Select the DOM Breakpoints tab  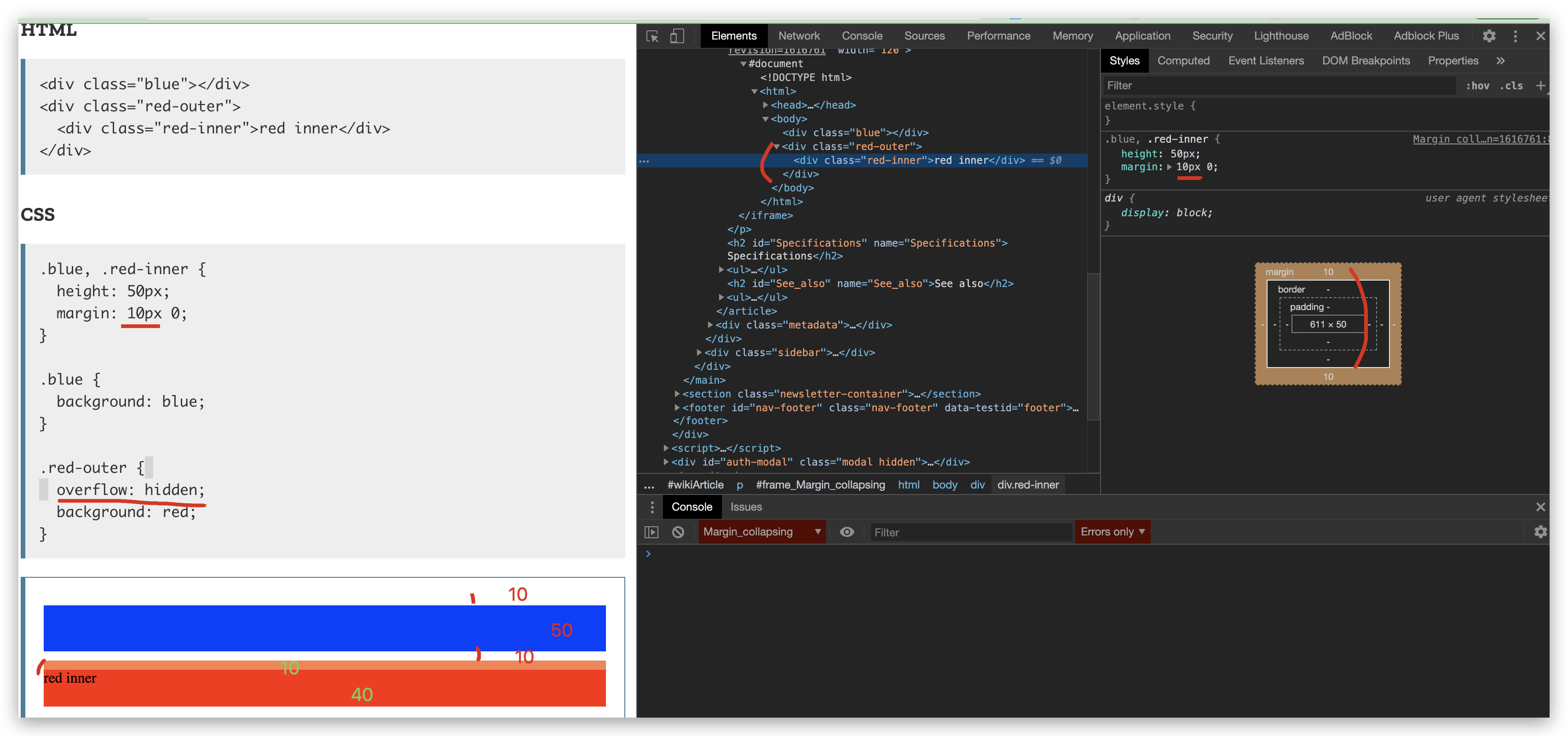pyautogui.click(x=1365, y=61)
